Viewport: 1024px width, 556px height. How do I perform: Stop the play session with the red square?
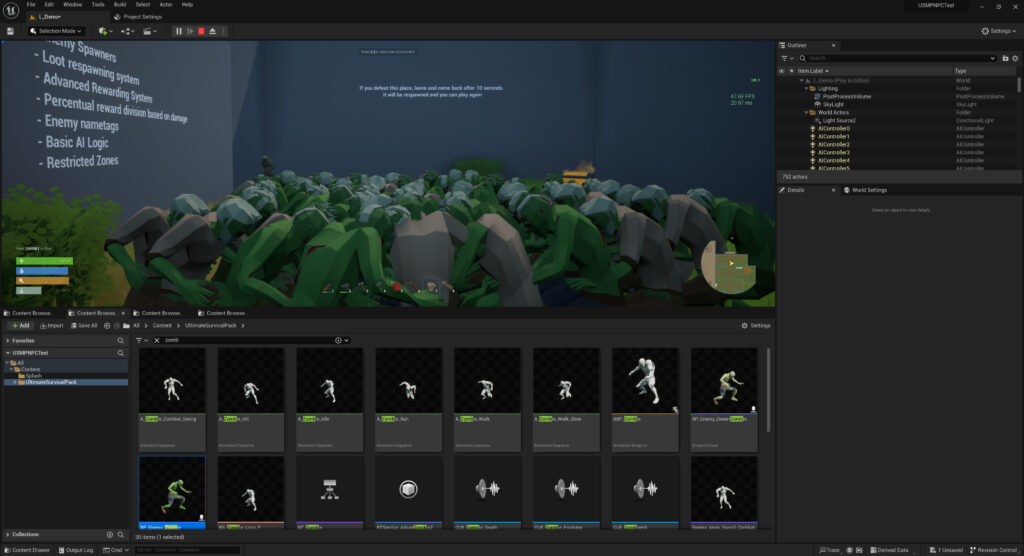tap(201, 31)
